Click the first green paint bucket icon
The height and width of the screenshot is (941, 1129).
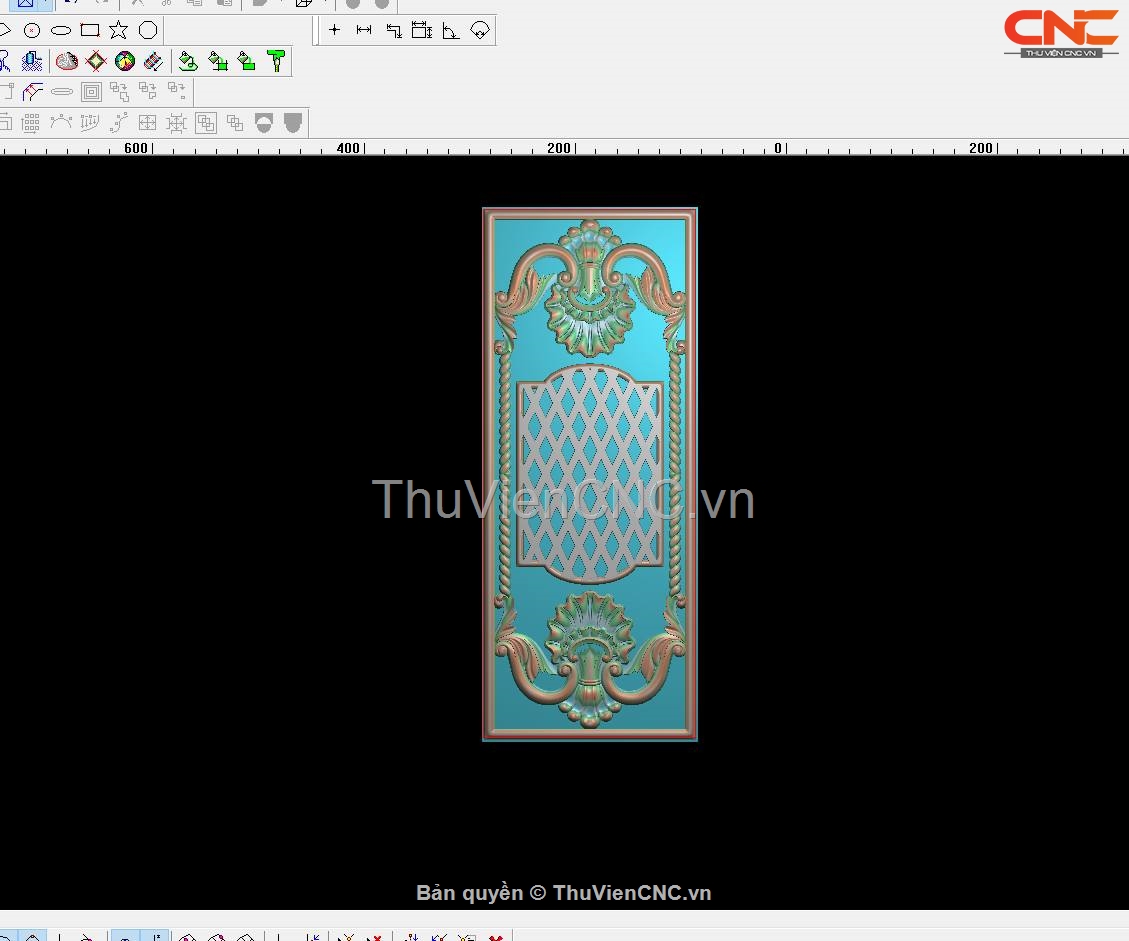pos(188,61)
